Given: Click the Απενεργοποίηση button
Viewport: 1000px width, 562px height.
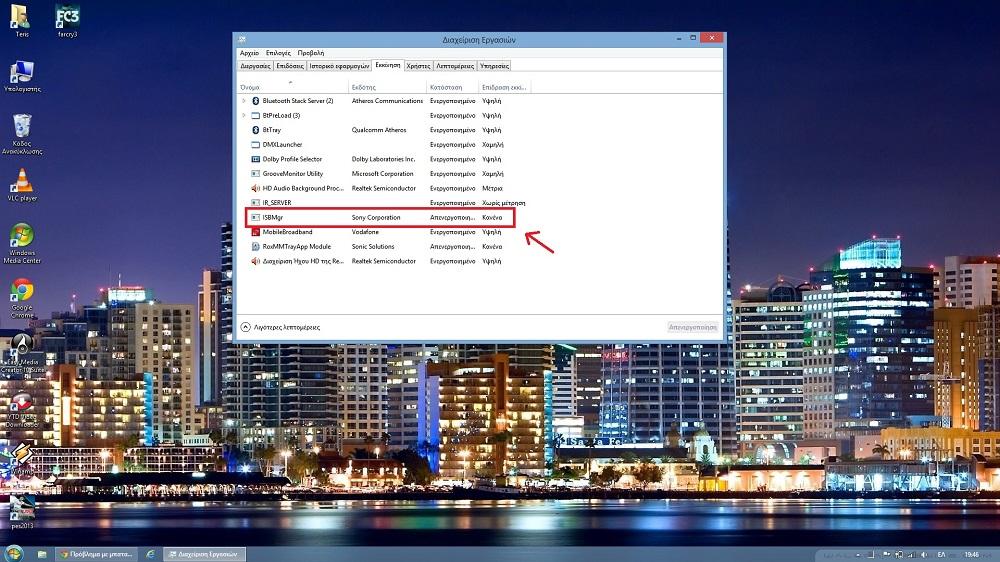Looking at the screenshot, I should click(x=693, y=327).
